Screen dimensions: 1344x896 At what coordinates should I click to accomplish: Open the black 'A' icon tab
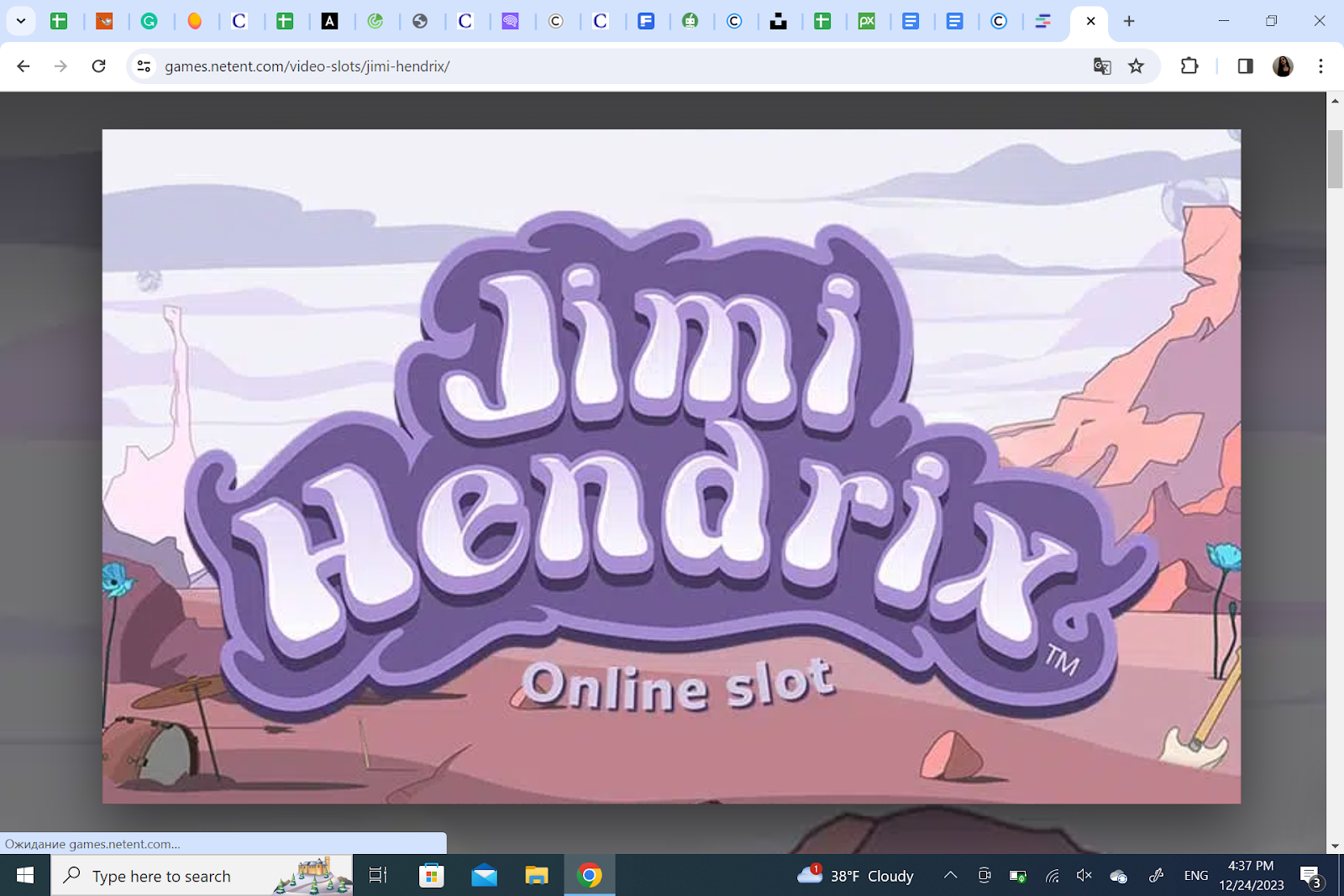coord(330,21)
